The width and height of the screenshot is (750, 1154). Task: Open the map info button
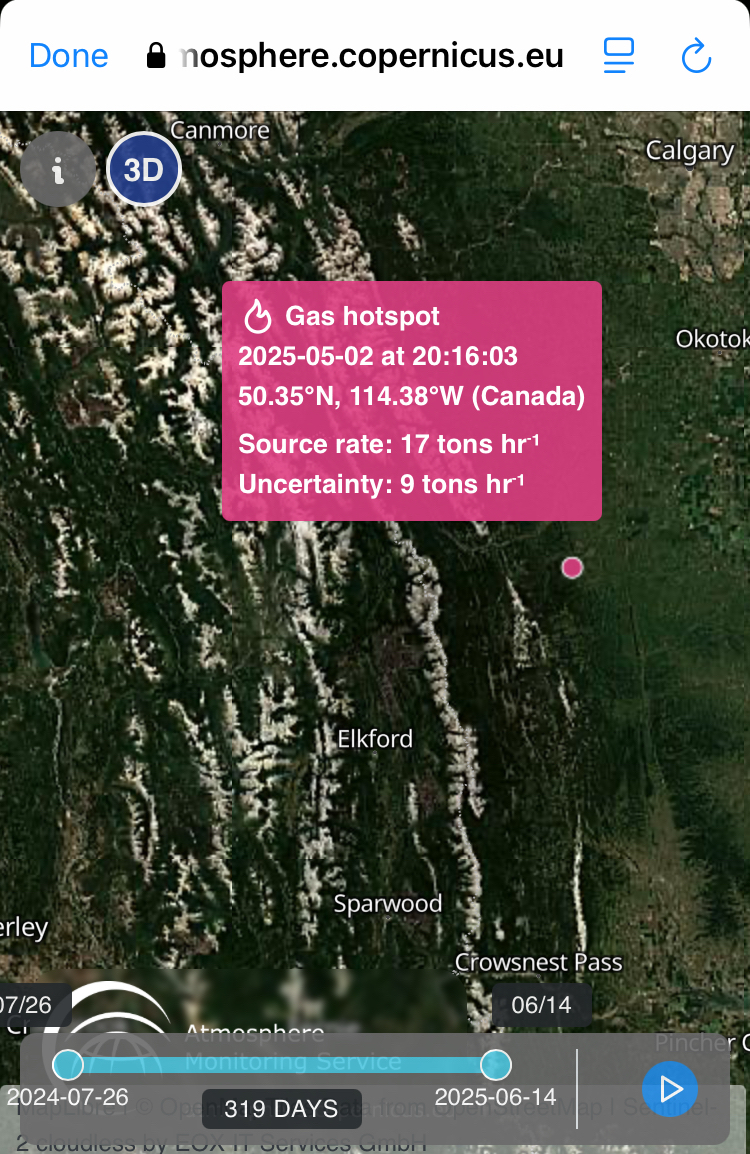[x=58, y=170]
